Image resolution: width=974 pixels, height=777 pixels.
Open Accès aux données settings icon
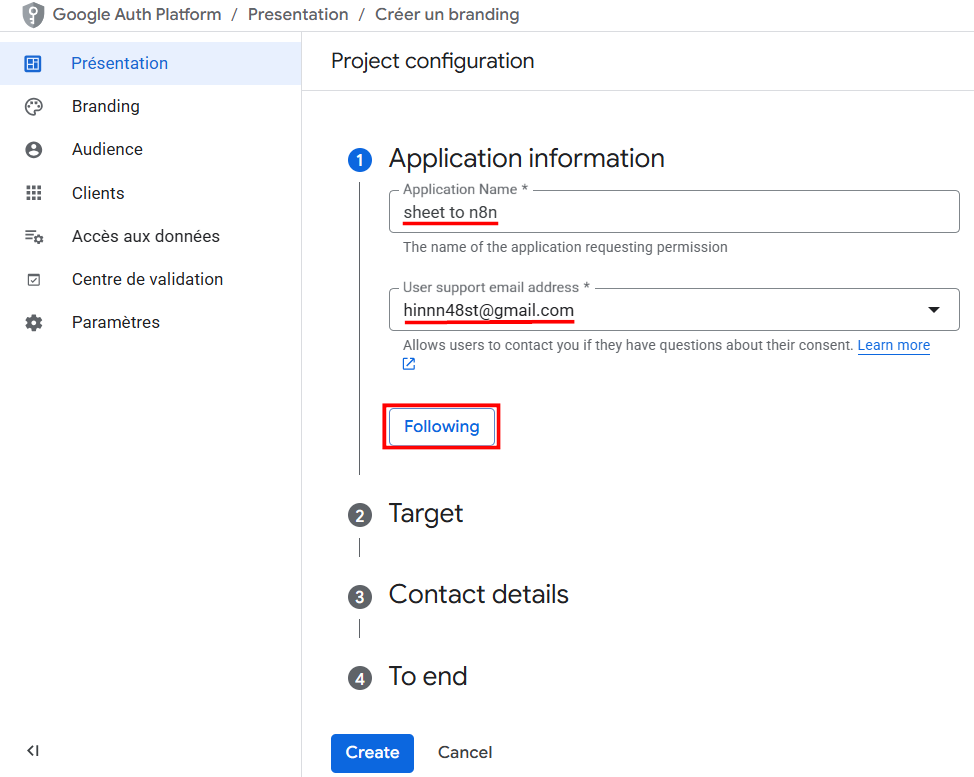click(33, 236)
